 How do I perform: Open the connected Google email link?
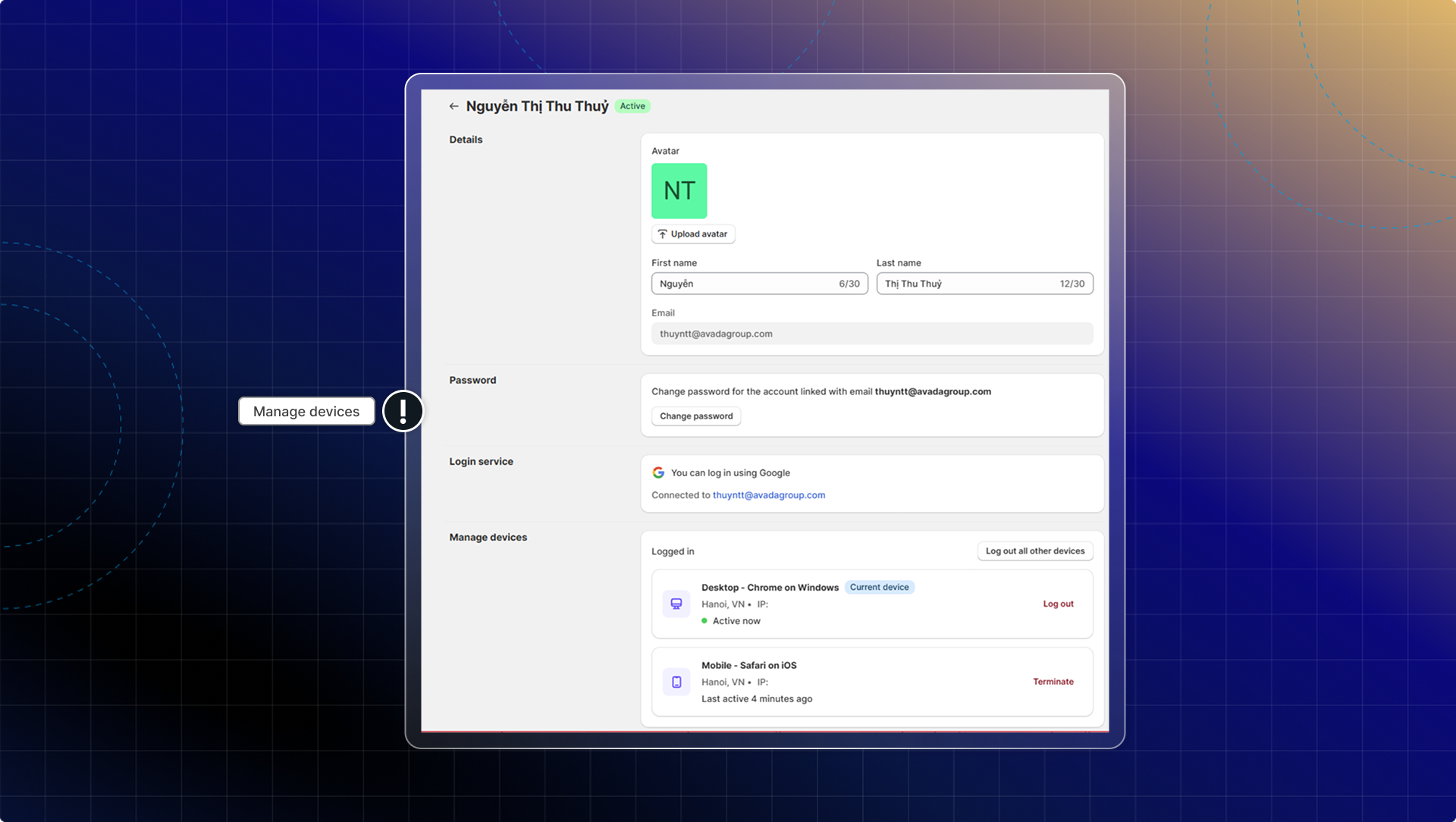click(x=768, y=495)
